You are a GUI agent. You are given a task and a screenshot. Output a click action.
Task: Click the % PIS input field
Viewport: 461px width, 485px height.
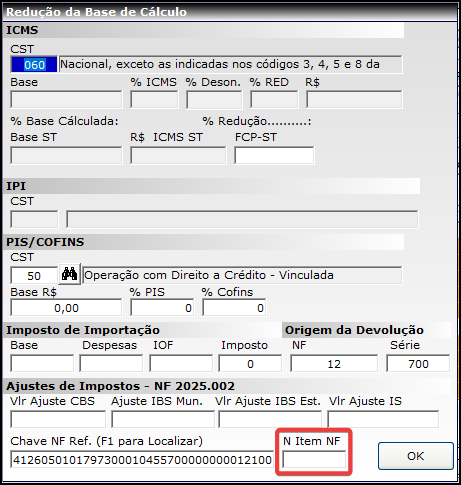162,307
